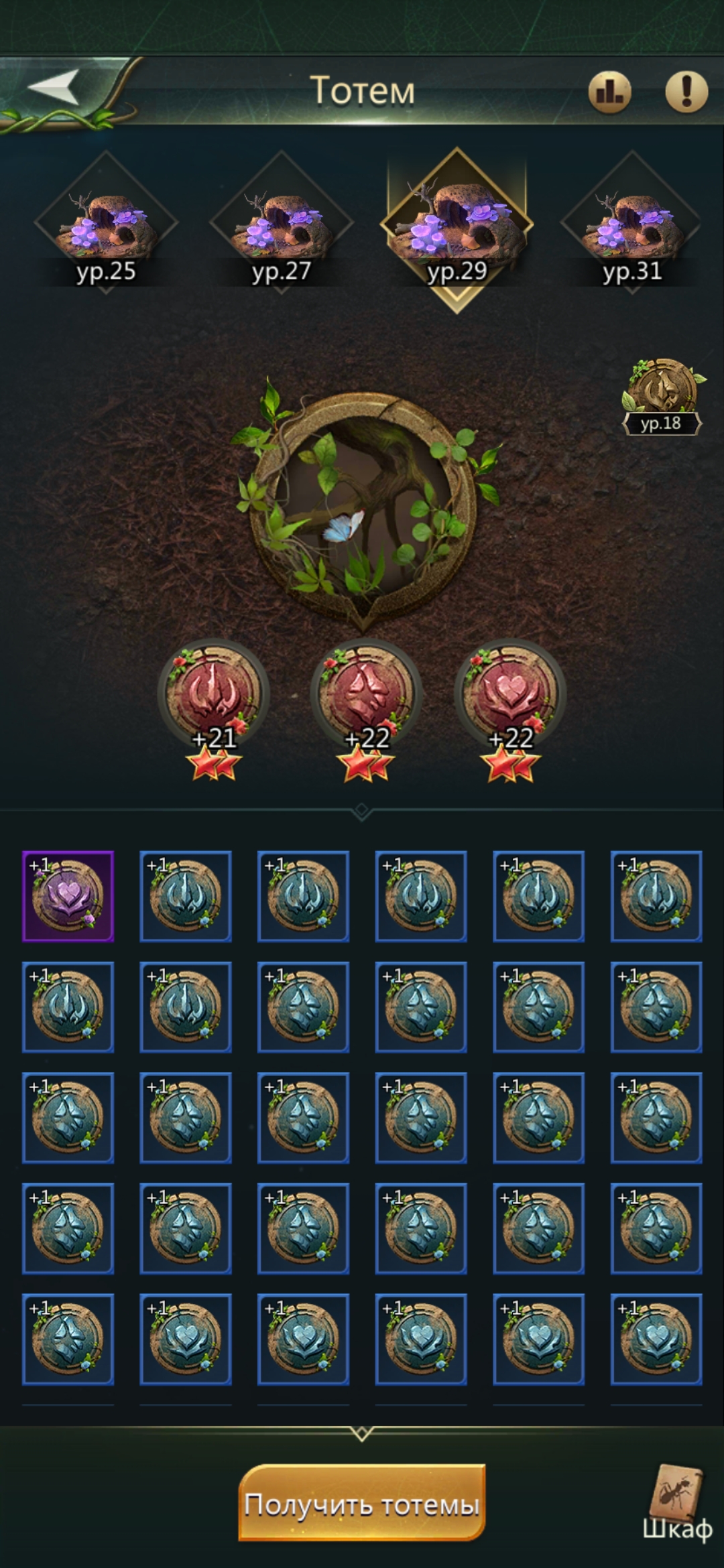Open the ranking bar chart icon
The height and width of the screenshot is (1568, 724).
[610, 92]
